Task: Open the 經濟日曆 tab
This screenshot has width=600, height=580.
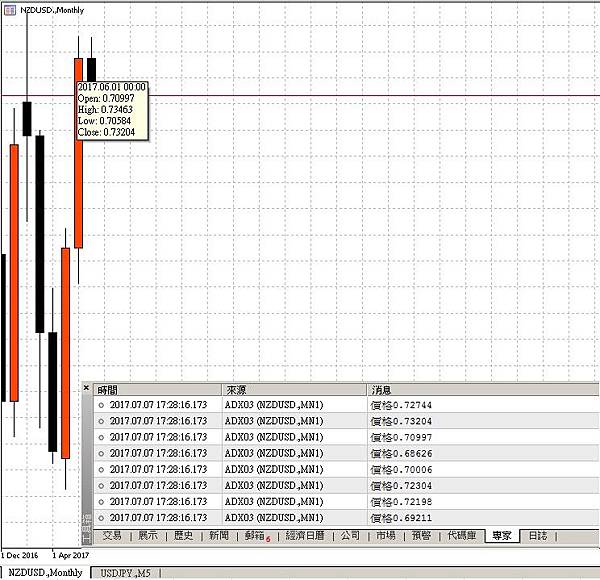Action: pyautogui.click(x=305, y=536)
